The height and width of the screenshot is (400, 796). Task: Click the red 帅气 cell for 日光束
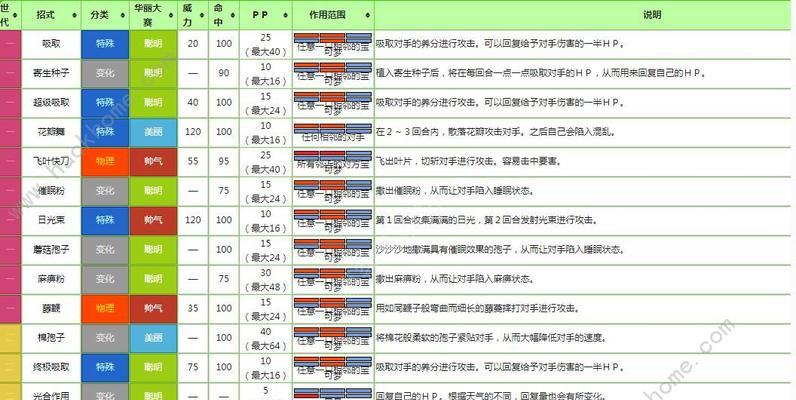pos(152,217)
